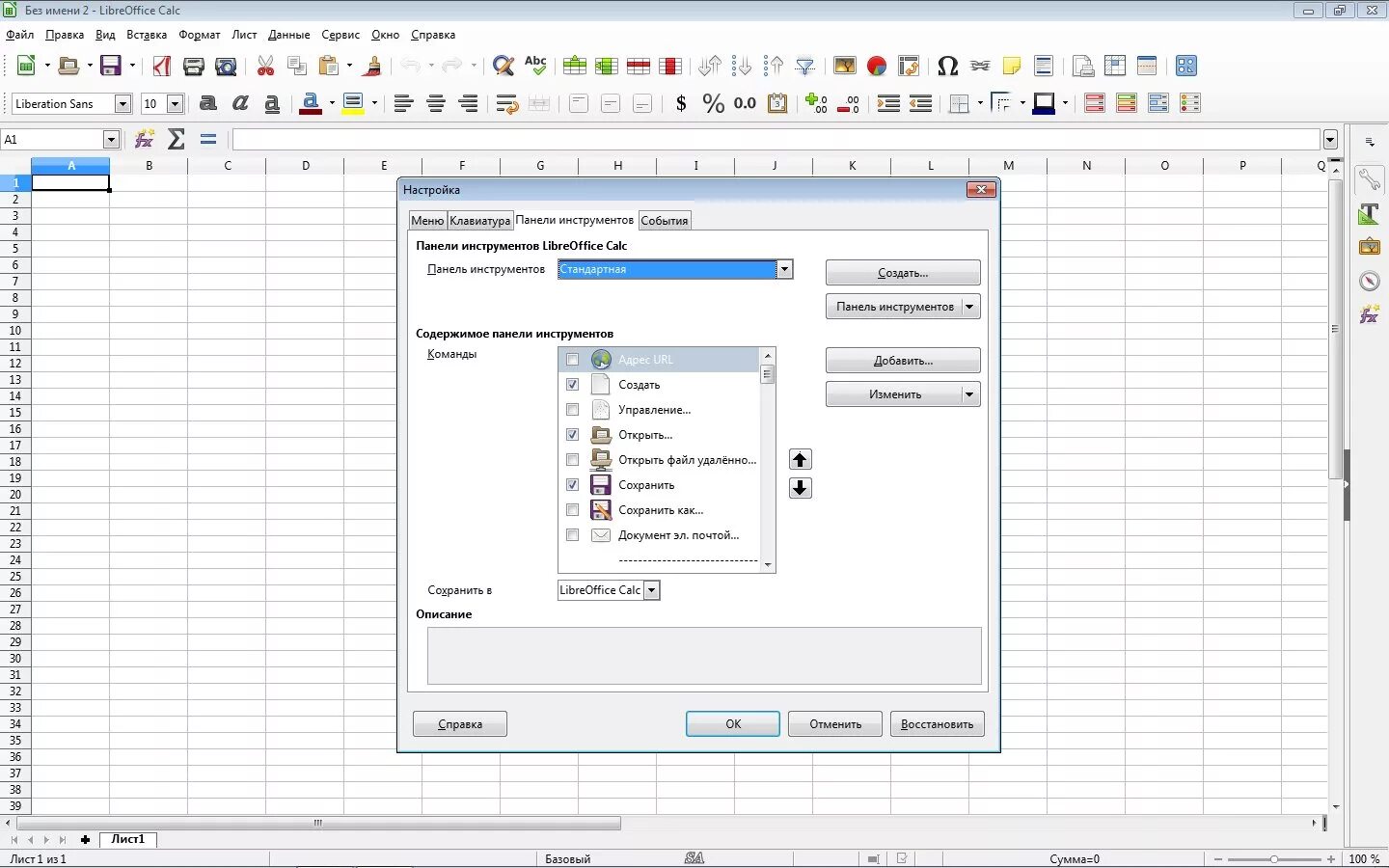Screen dimensions: 1389x868
Task: Open Find & Replace magnifier icon
Action: pyautogui.click(x=504, y=66)
